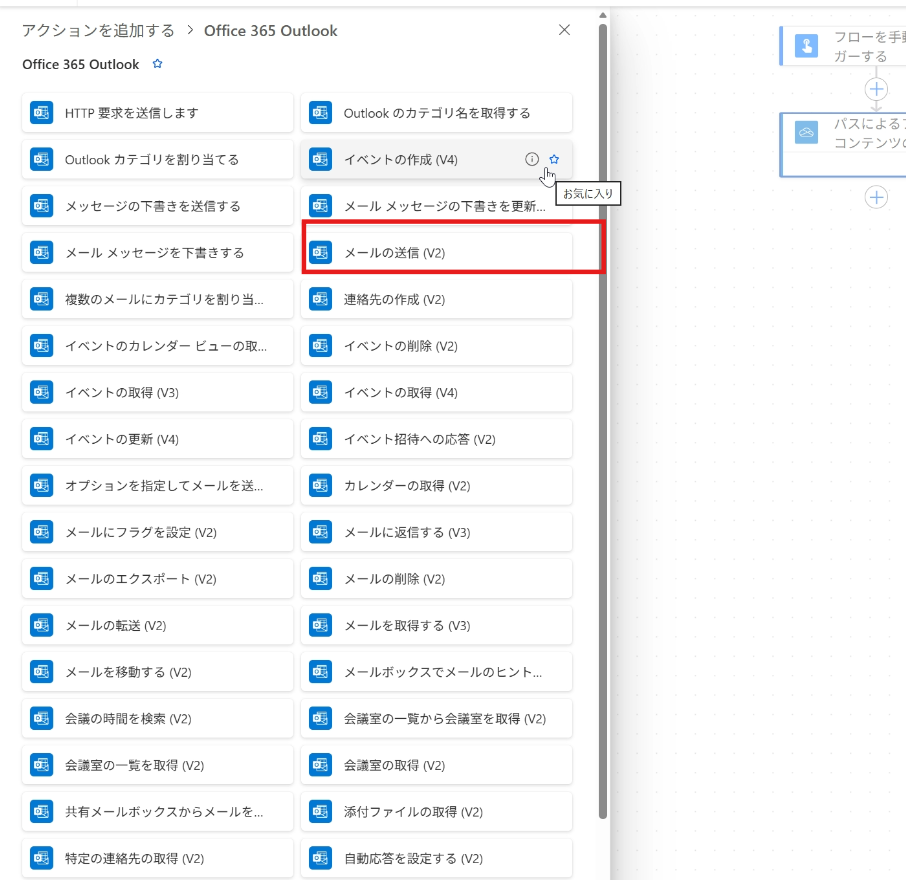
Task: Click info icon on イベントの作成 (V4)
Action: click(532, 159)
